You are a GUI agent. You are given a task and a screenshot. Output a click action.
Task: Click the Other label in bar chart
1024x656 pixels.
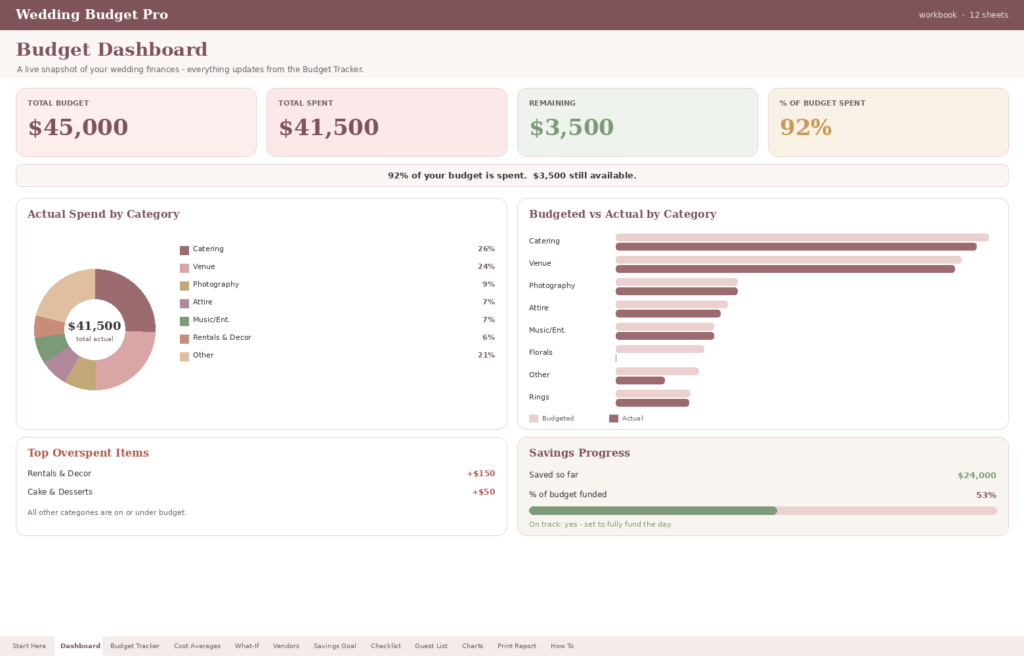[539, 374]
